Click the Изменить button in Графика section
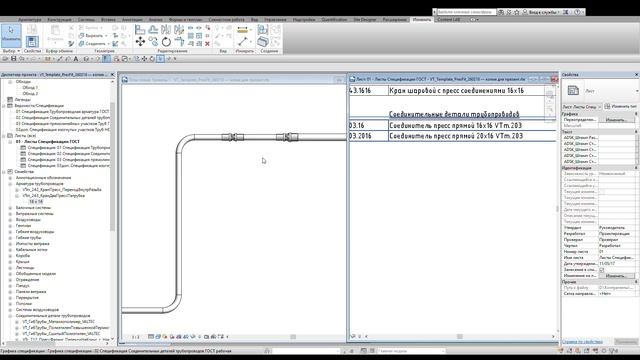 (616, 120)
